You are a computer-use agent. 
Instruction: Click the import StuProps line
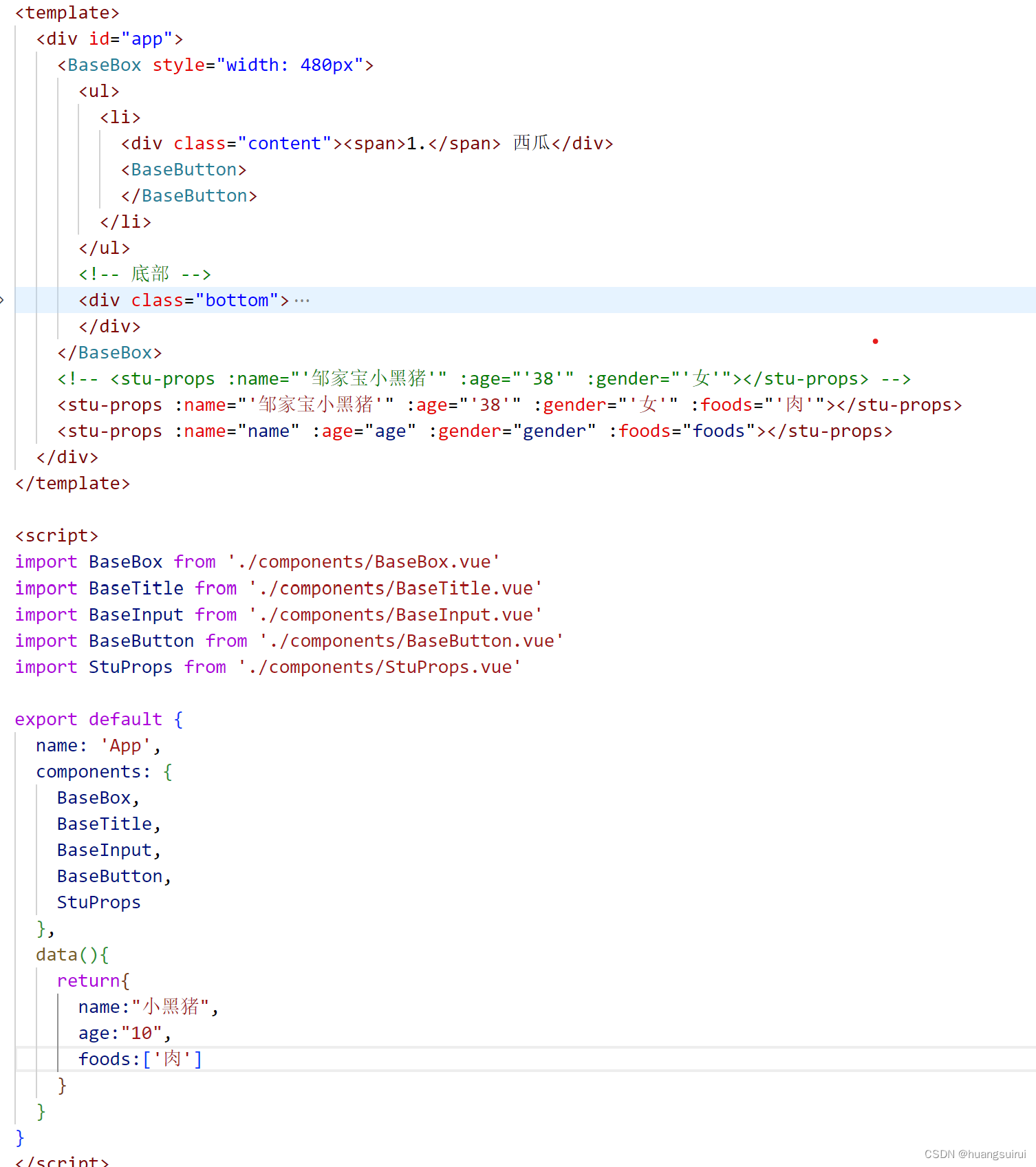click(268, 667)
